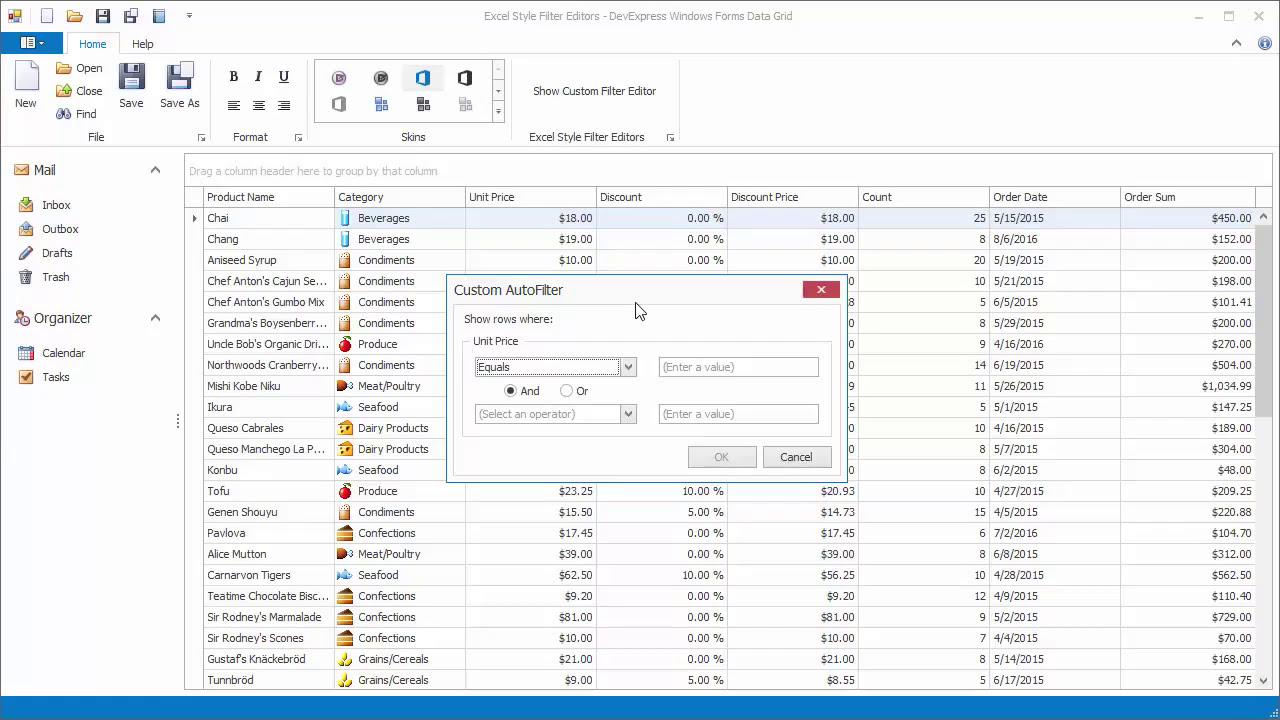The height and width of the screenshot is (720, 1280).
Task: Click Show Custom Filter Editor
Action: (x=594, y=91)
